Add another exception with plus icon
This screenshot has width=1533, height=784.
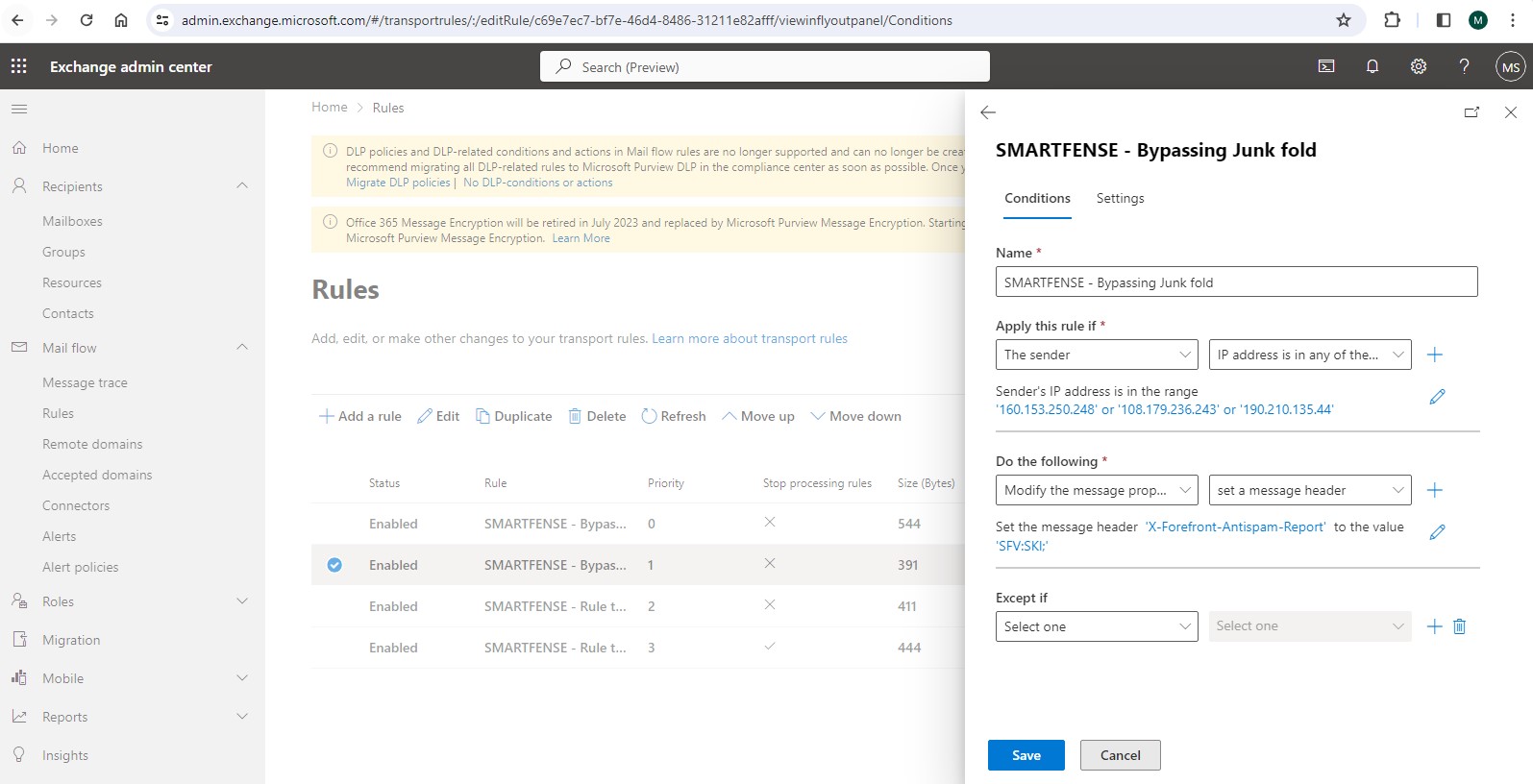coord(1435,626)
